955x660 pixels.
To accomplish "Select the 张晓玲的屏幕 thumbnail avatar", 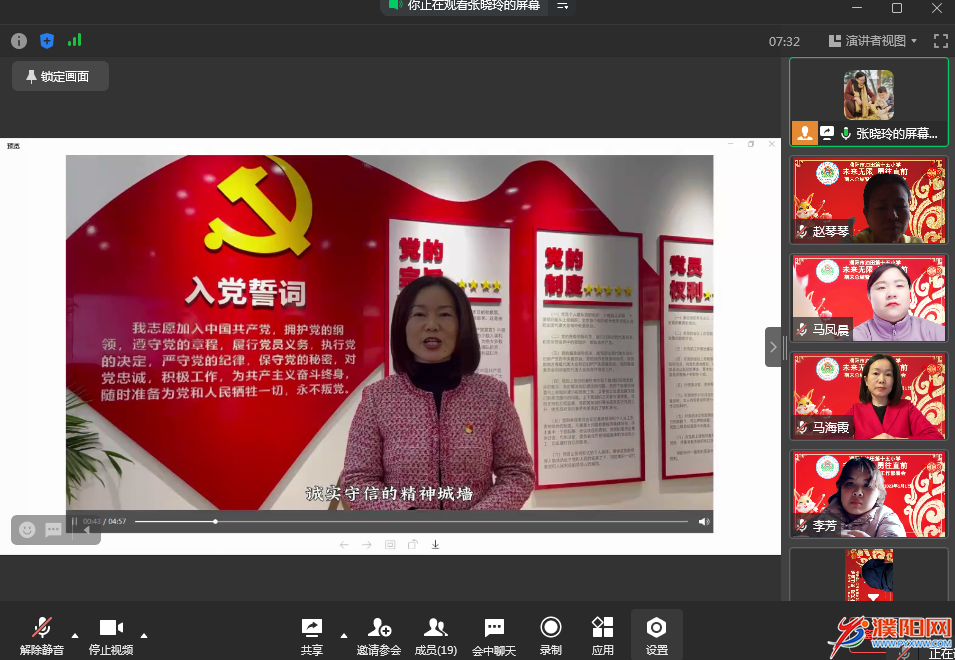I will (869, 95).
